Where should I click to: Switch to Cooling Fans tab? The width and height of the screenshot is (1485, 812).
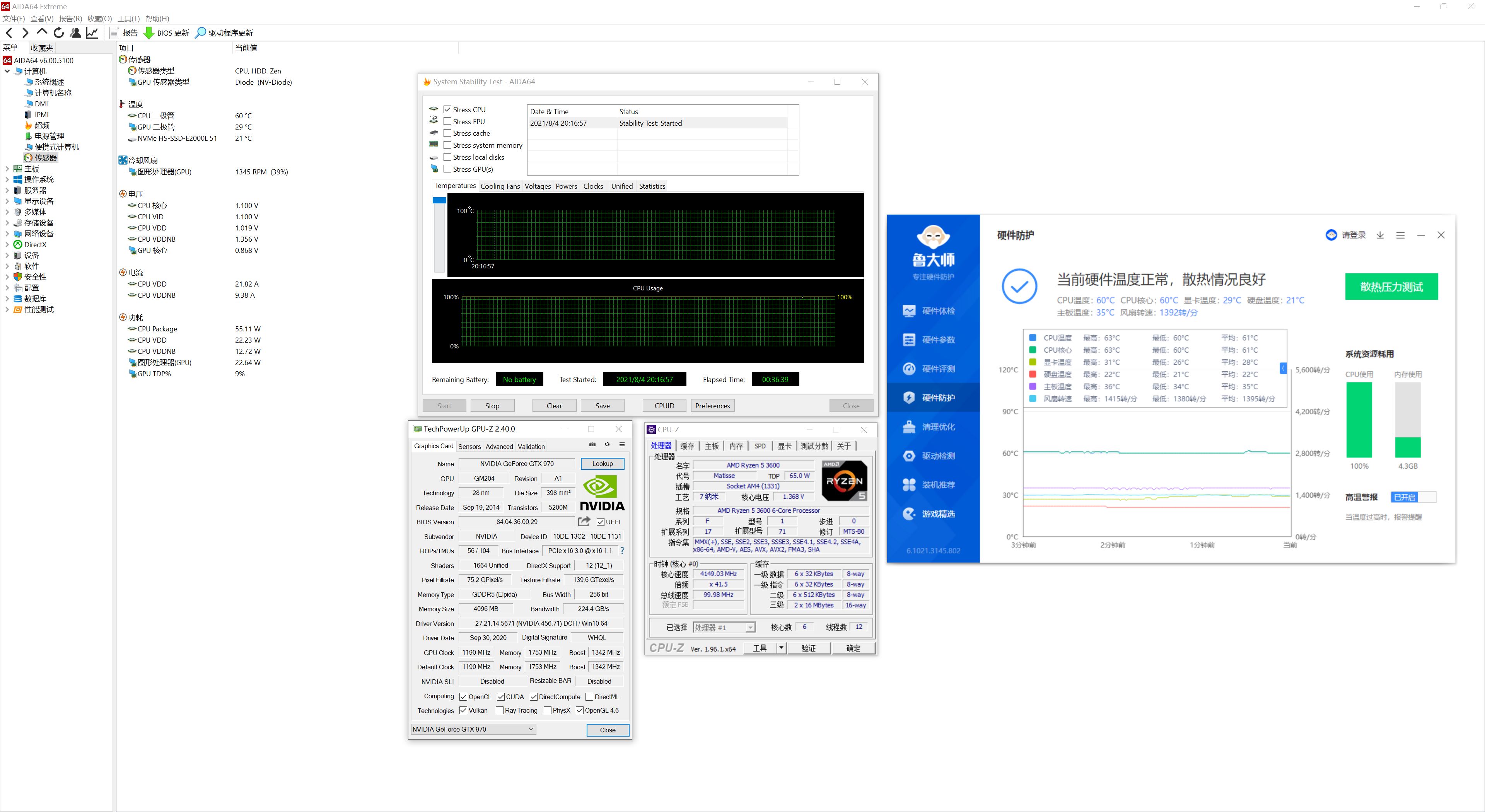(x=500, y=186)
